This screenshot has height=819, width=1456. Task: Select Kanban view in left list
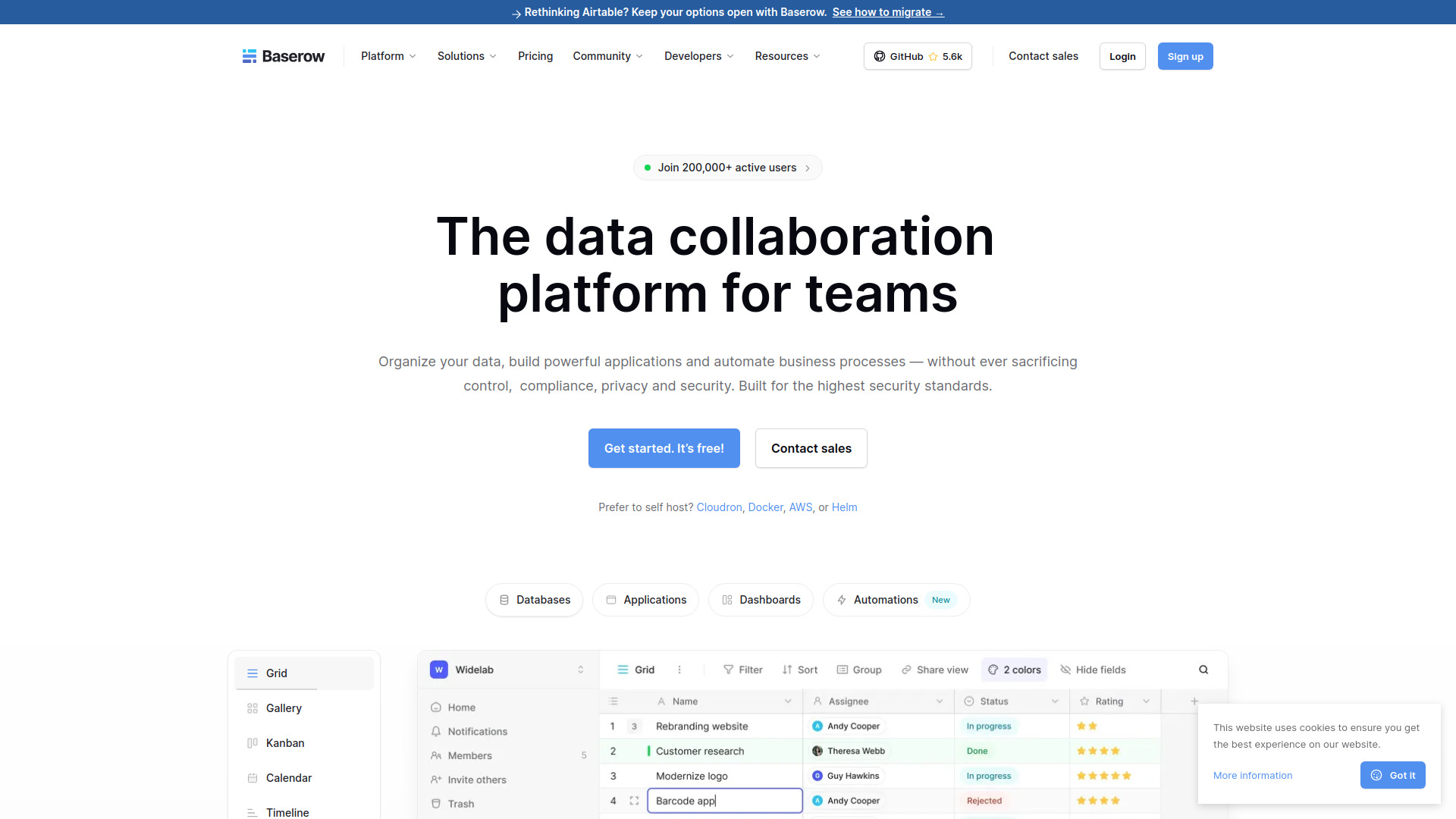304,743
